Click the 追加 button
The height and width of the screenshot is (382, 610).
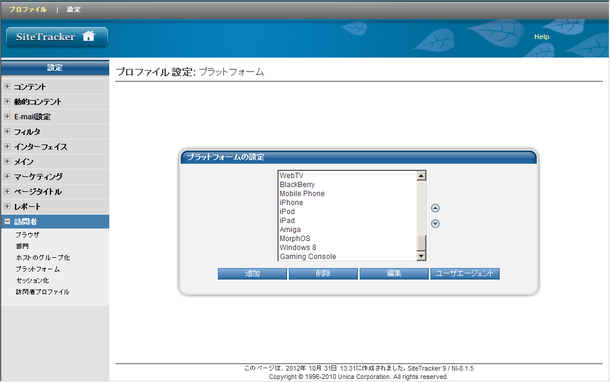pos(252,273)
